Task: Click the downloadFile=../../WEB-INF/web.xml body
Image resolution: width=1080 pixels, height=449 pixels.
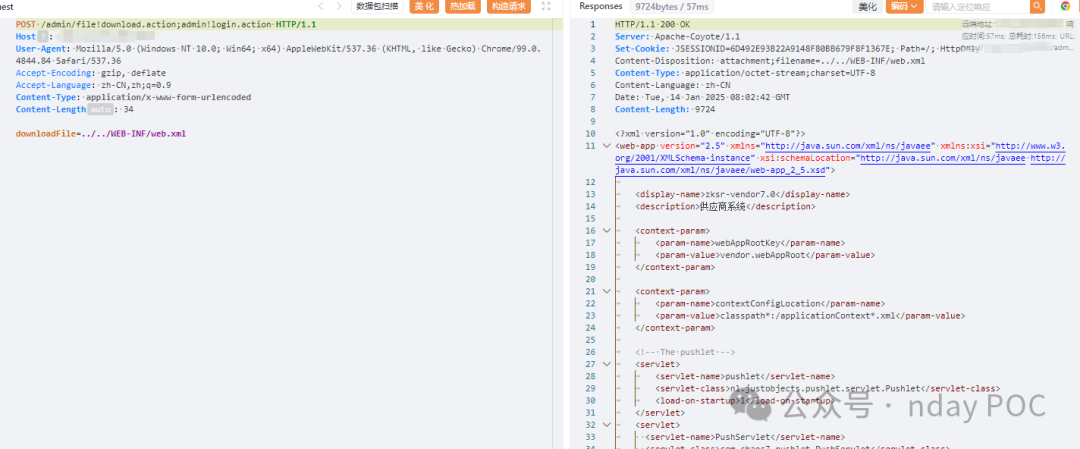Action: click(x=101, y=134)
